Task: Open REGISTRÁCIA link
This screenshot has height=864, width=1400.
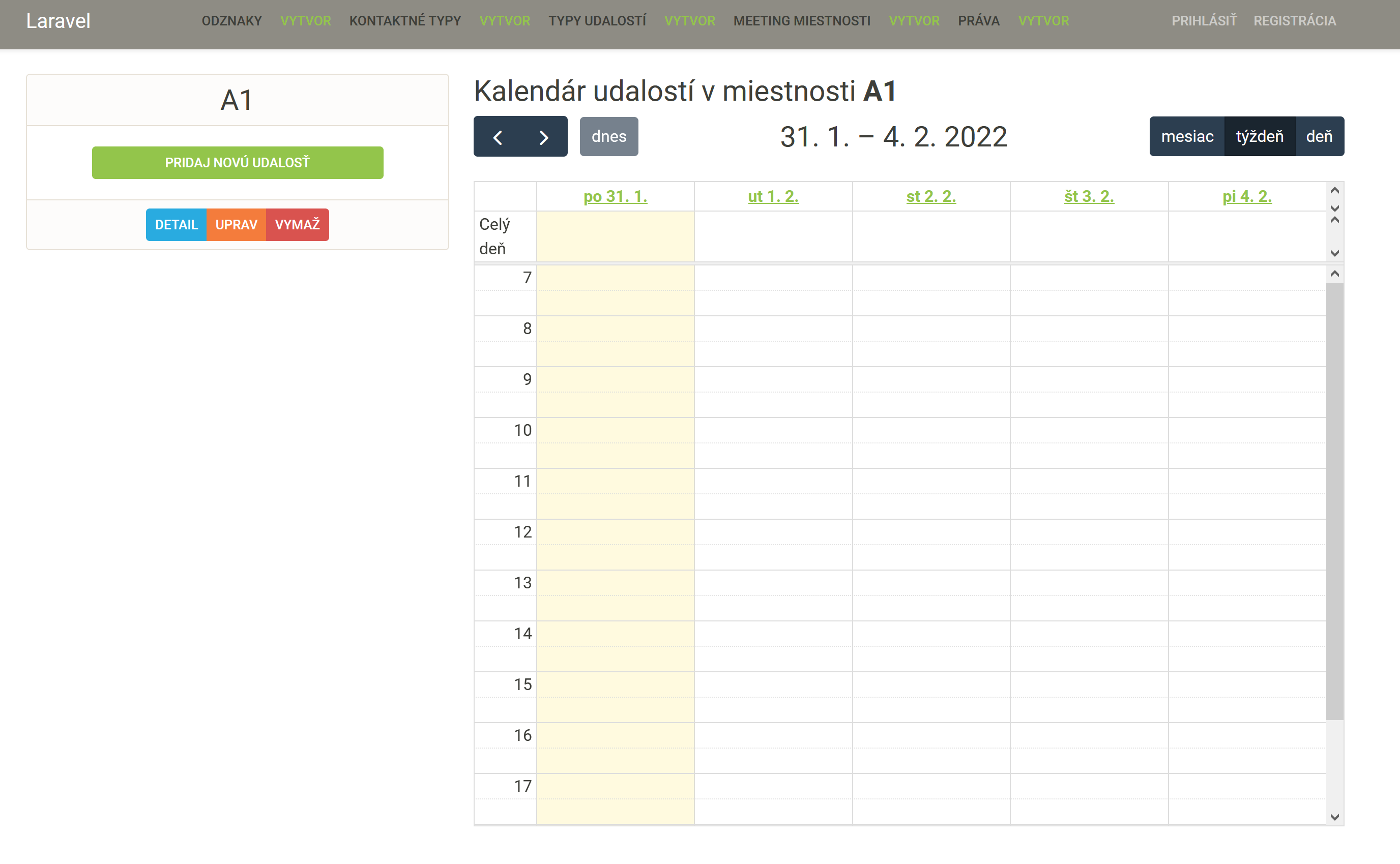Action: 1294,21
